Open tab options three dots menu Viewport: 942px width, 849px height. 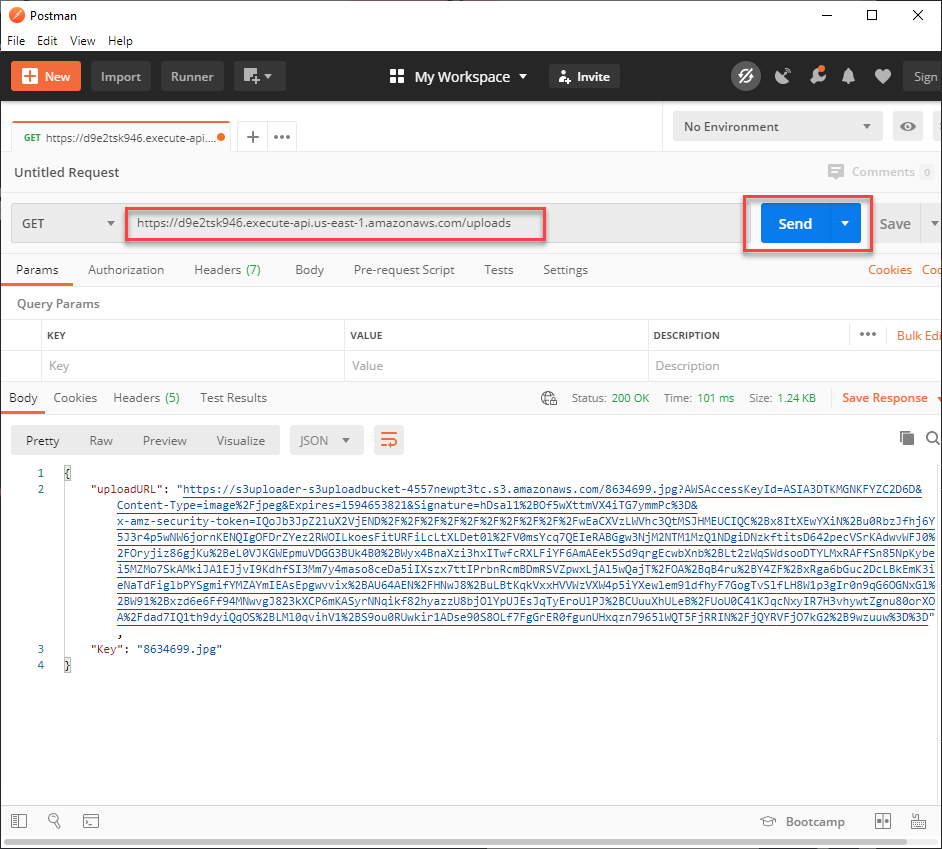tap(282, 137)
